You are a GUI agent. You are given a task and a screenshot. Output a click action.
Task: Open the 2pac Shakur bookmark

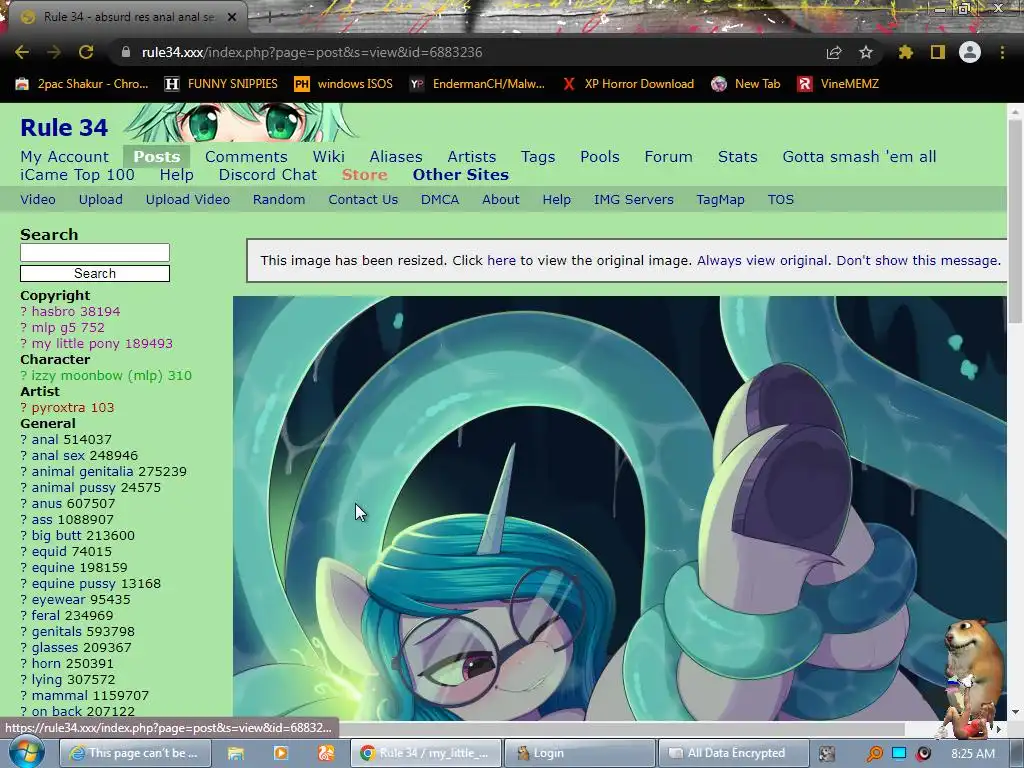[82, 84]
